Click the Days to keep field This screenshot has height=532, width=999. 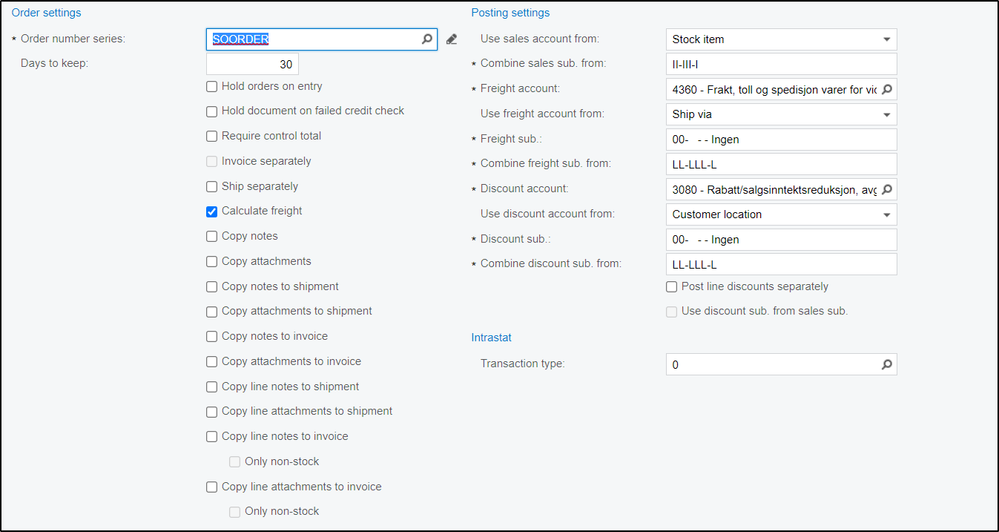[x=252, y=65]
